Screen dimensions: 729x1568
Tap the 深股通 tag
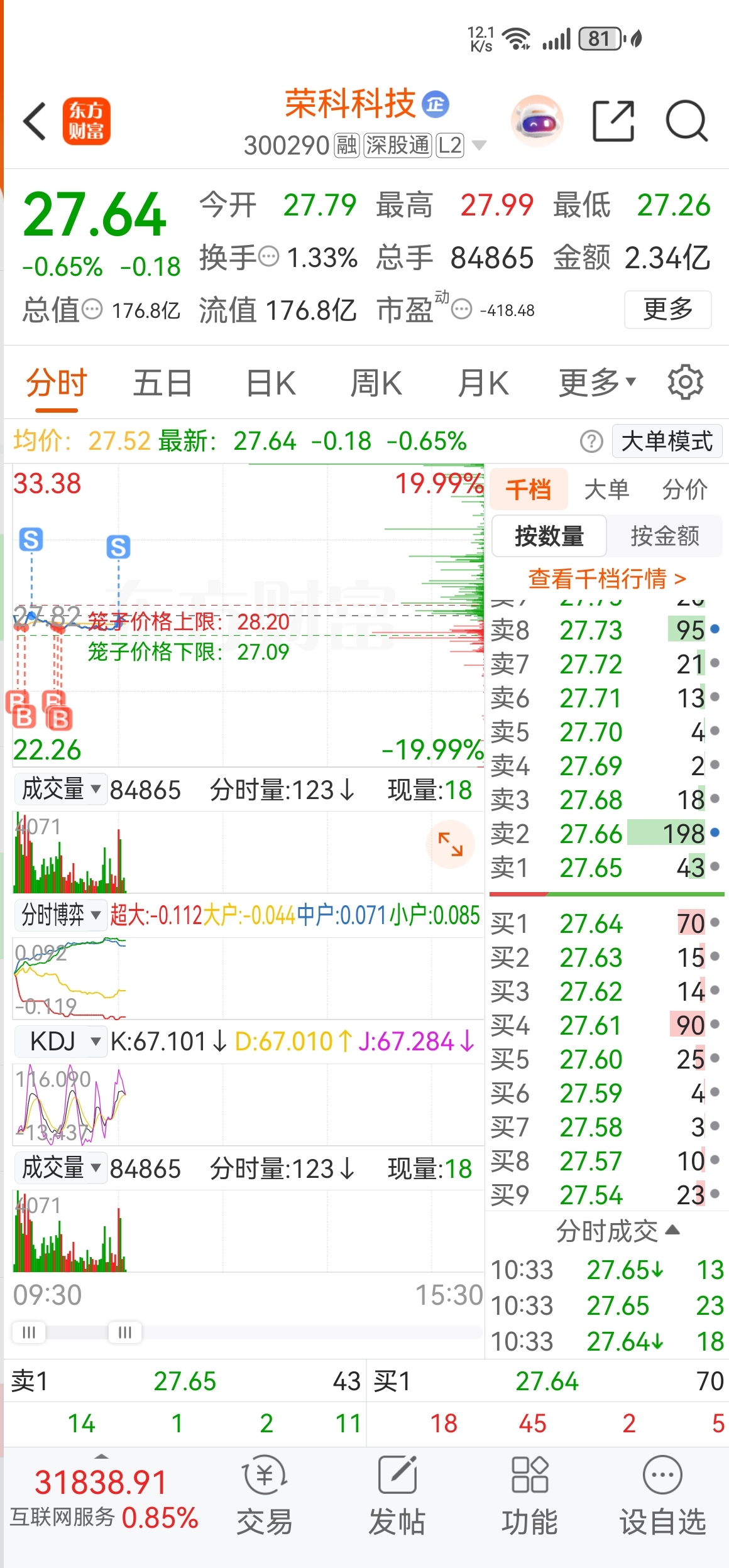click(x=397, y=146)
